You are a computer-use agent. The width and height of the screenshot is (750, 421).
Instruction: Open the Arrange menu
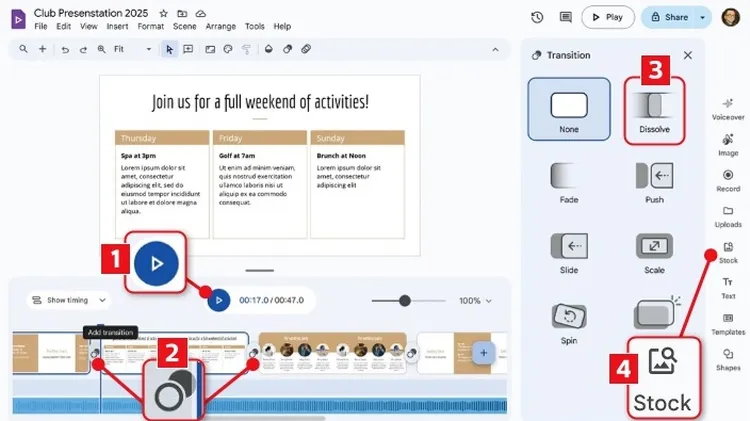[x=222, y=26]
